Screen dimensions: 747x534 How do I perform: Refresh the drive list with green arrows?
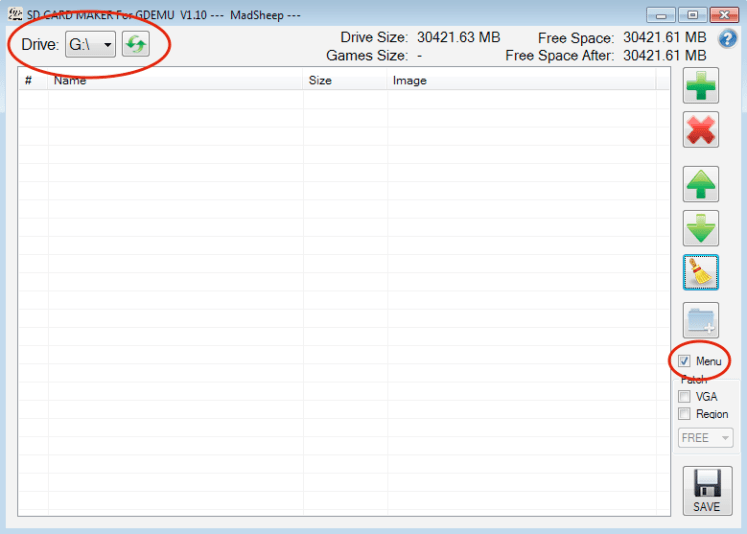135,45
